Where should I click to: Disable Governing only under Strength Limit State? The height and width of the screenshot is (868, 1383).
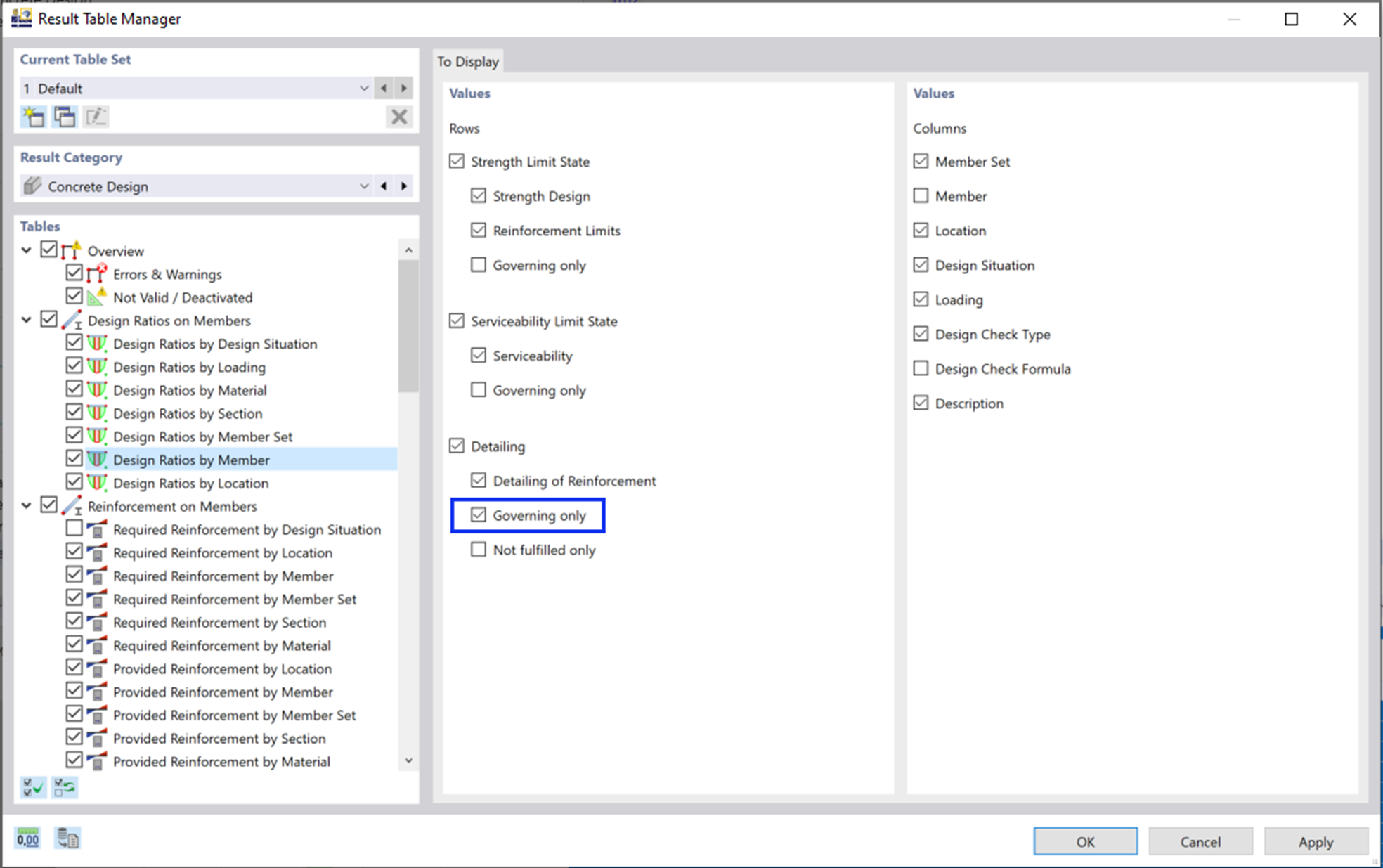pos(479,265)
